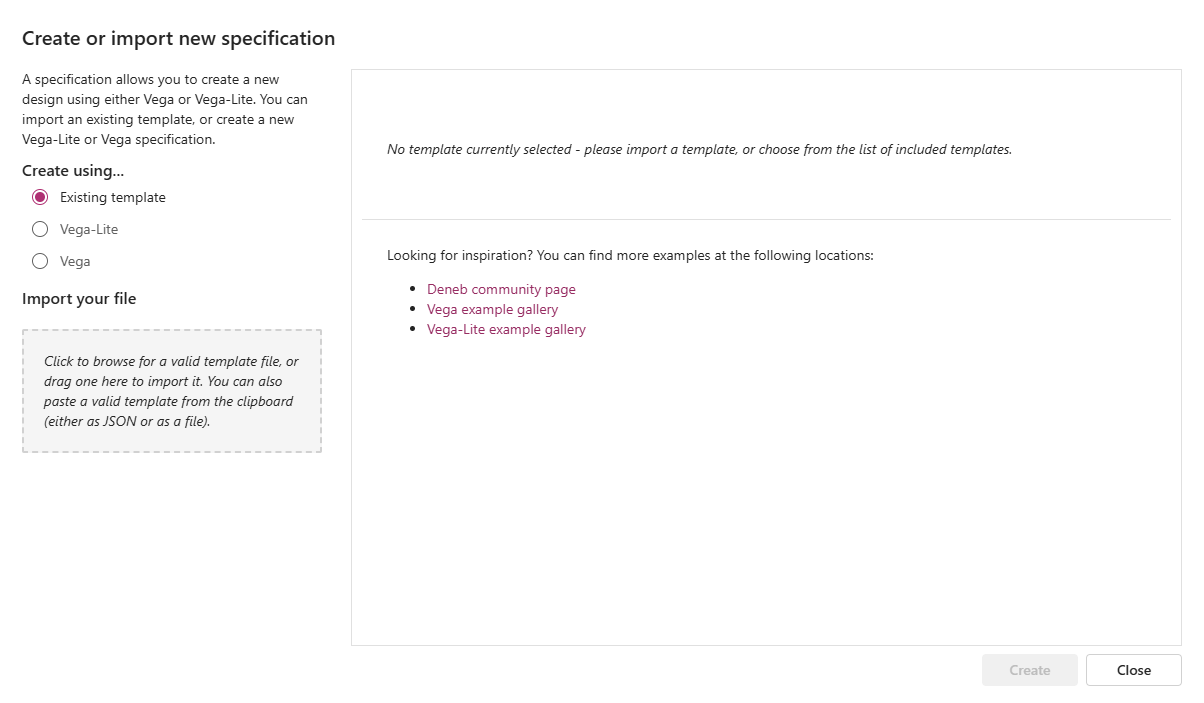The image size is (1204, 703).
Task: Follow the Deneb community page hyperlink
Action: [x=501, y=289]
